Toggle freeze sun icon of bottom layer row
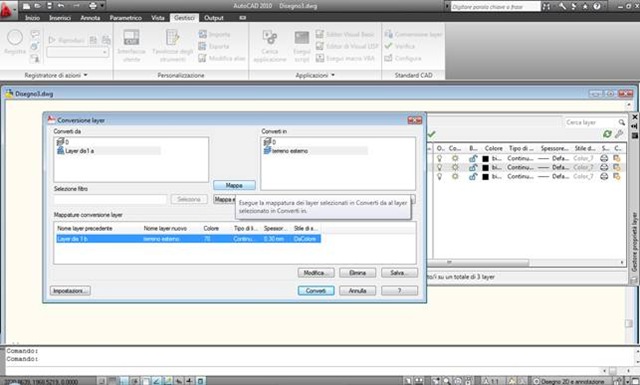 point(455,176)
